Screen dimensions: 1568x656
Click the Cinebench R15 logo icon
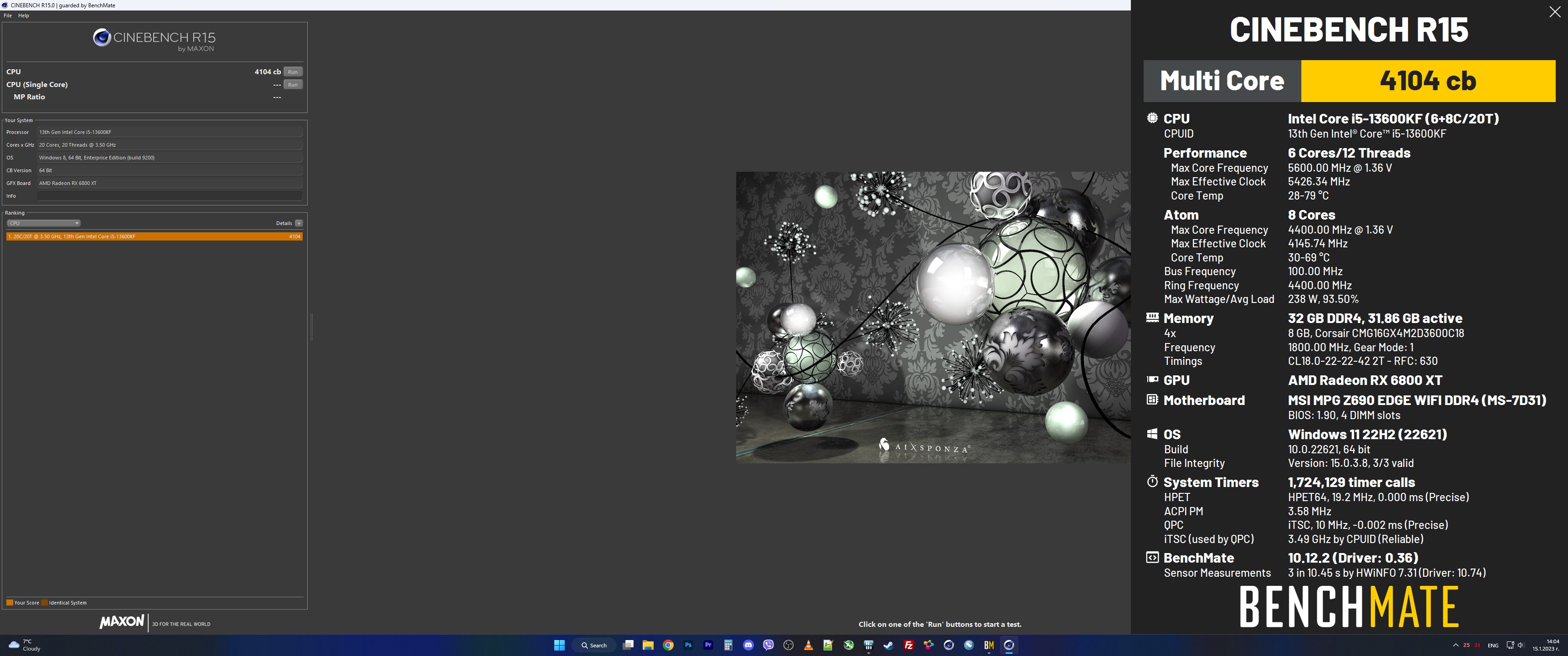tap(102, 38)
